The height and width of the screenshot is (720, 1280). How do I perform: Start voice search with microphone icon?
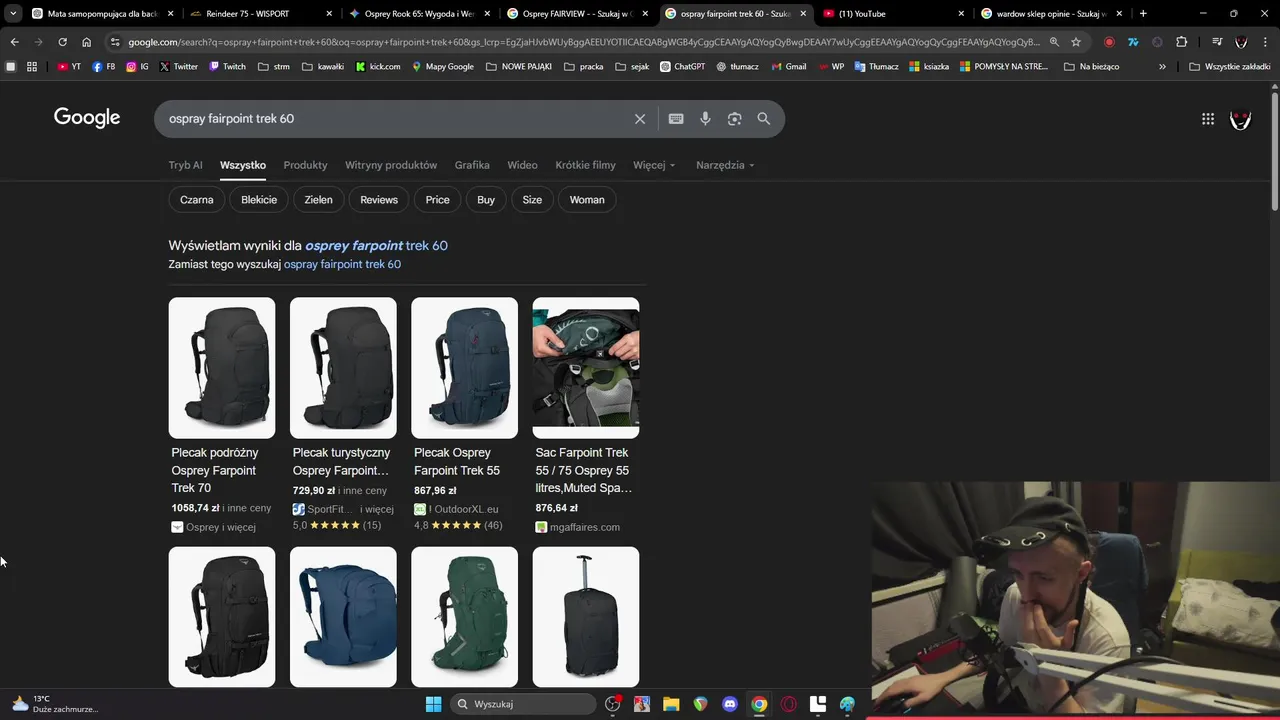tap(705, 119)
